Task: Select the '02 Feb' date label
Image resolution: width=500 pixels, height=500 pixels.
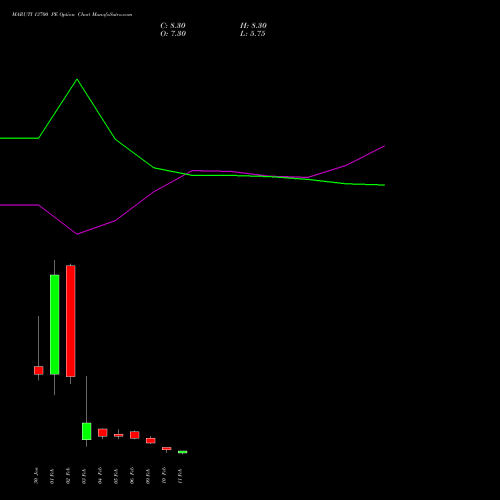Action: [x=68, y=476]
